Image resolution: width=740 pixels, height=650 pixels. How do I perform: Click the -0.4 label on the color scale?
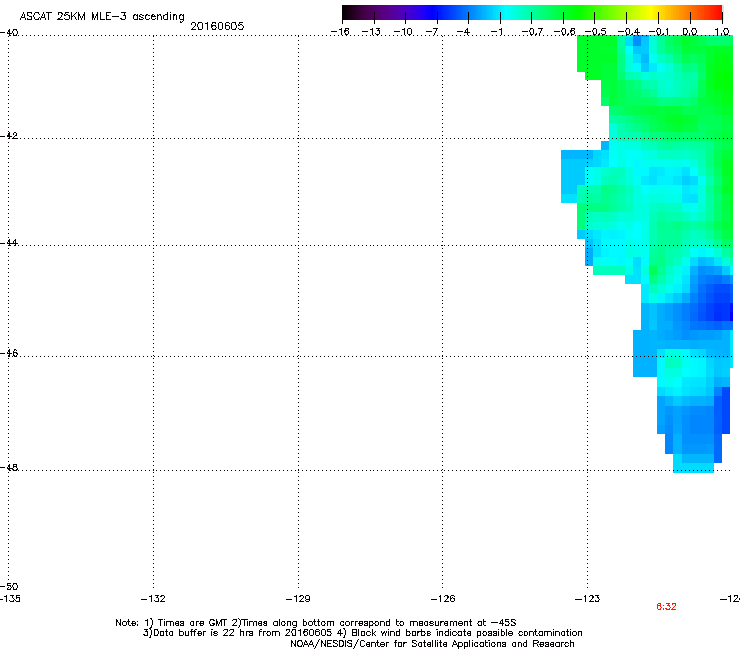click(629, 32)
